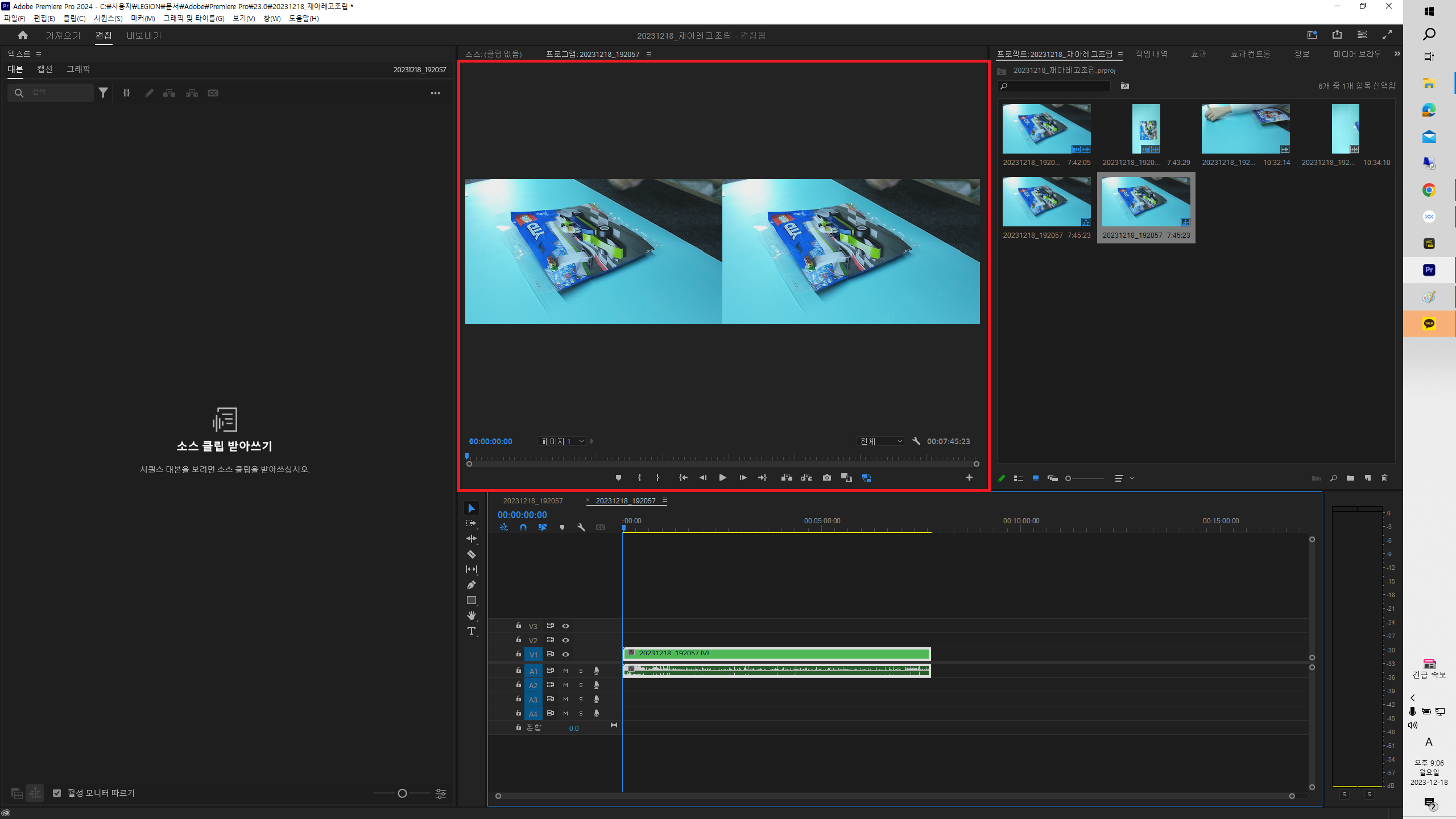Open the 시퀀스(S) menu
Screen dimensions: 1456x819
[108, 18]
